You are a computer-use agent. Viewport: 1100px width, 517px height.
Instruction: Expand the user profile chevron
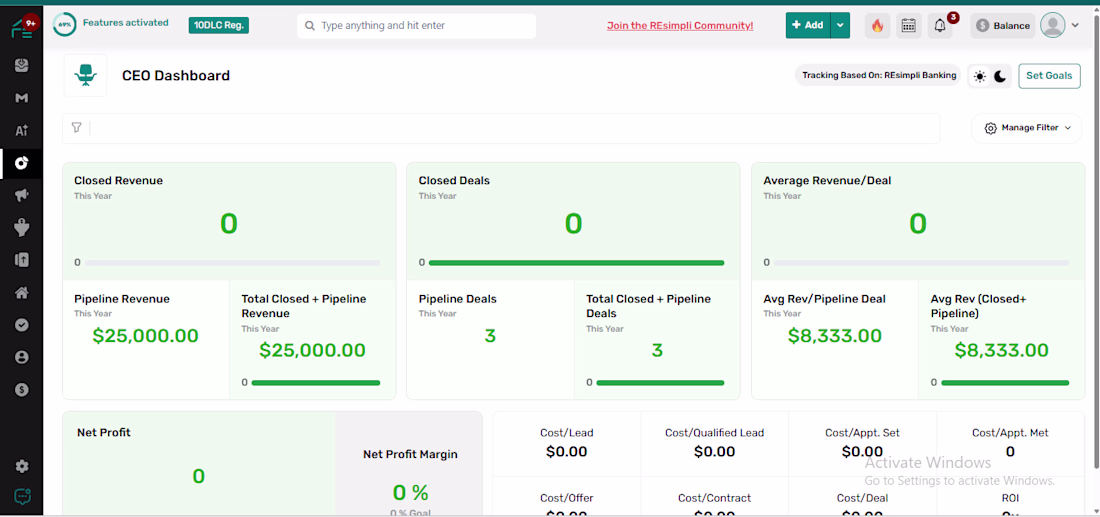click(1075, 26)
